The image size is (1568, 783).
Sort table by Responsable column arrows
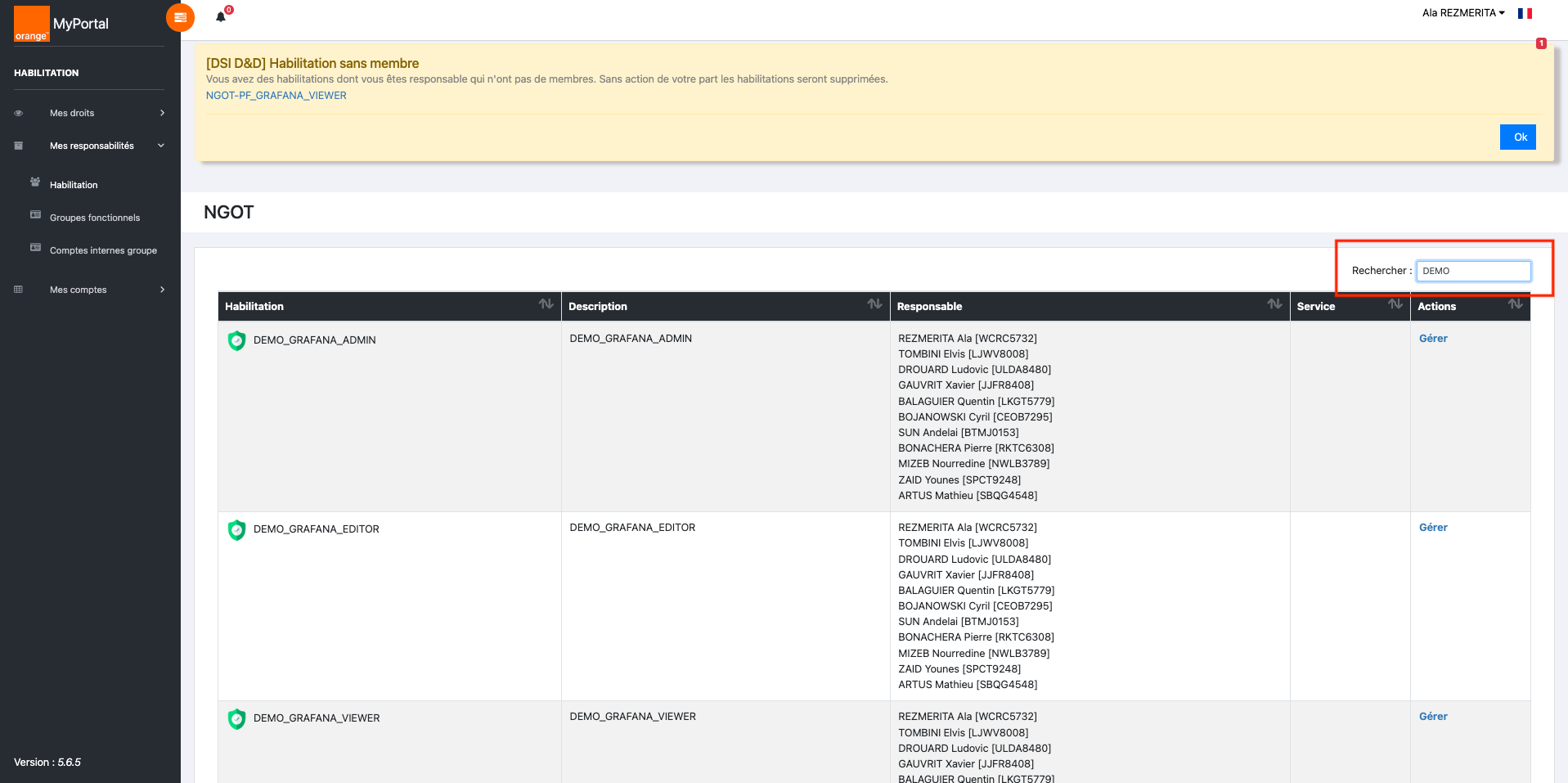pos(1274,304)
